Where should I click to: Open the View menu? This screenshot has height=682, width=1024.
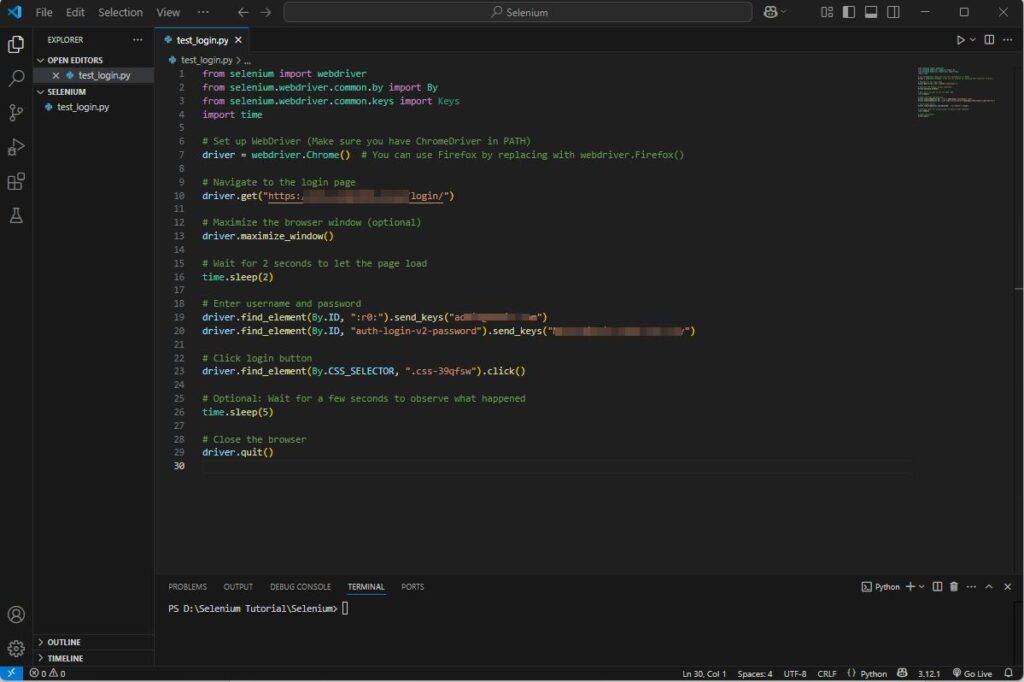pos(167,12)
